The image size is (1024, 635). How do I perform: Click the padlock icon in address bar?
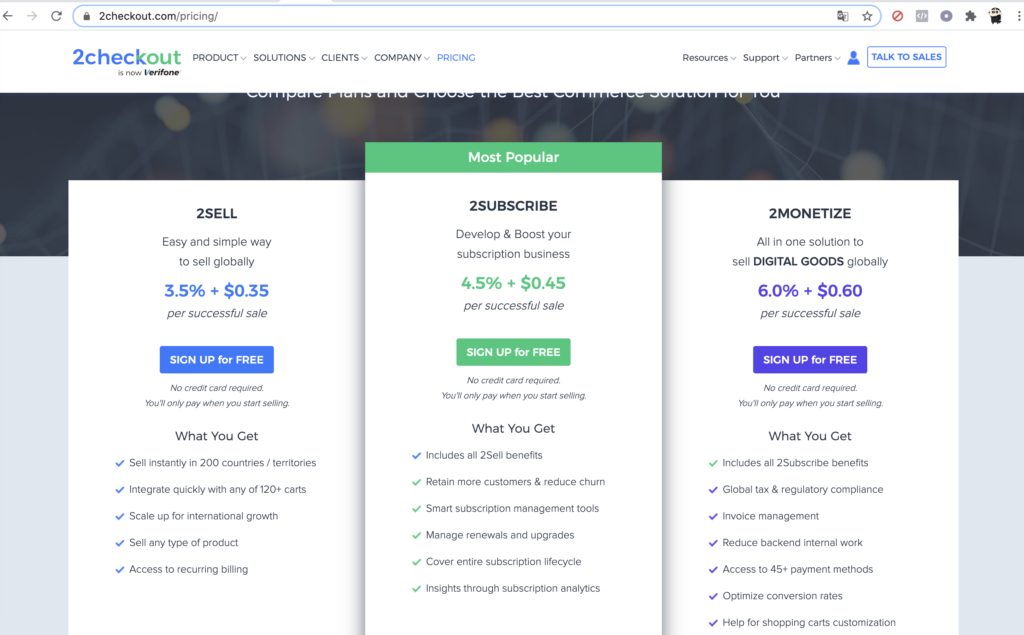point(86,16)
